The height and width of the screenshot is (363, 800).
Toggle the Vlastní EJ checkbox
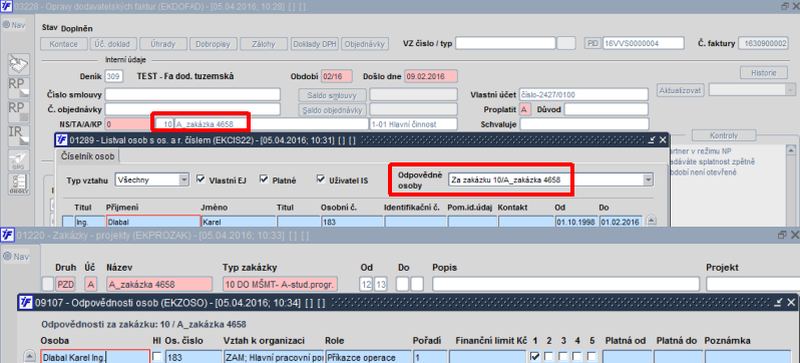pos(201,179)
